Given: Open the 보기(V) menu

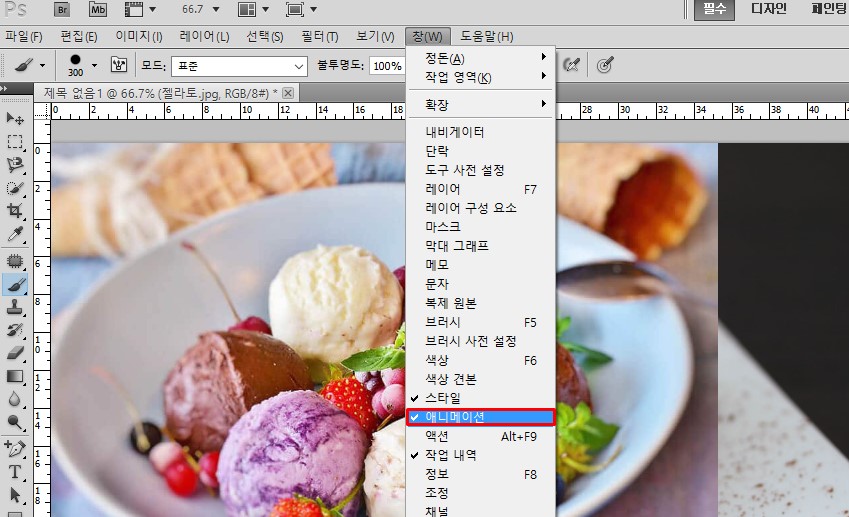Looking at the screenshot, I should click(x=375, y=36).
